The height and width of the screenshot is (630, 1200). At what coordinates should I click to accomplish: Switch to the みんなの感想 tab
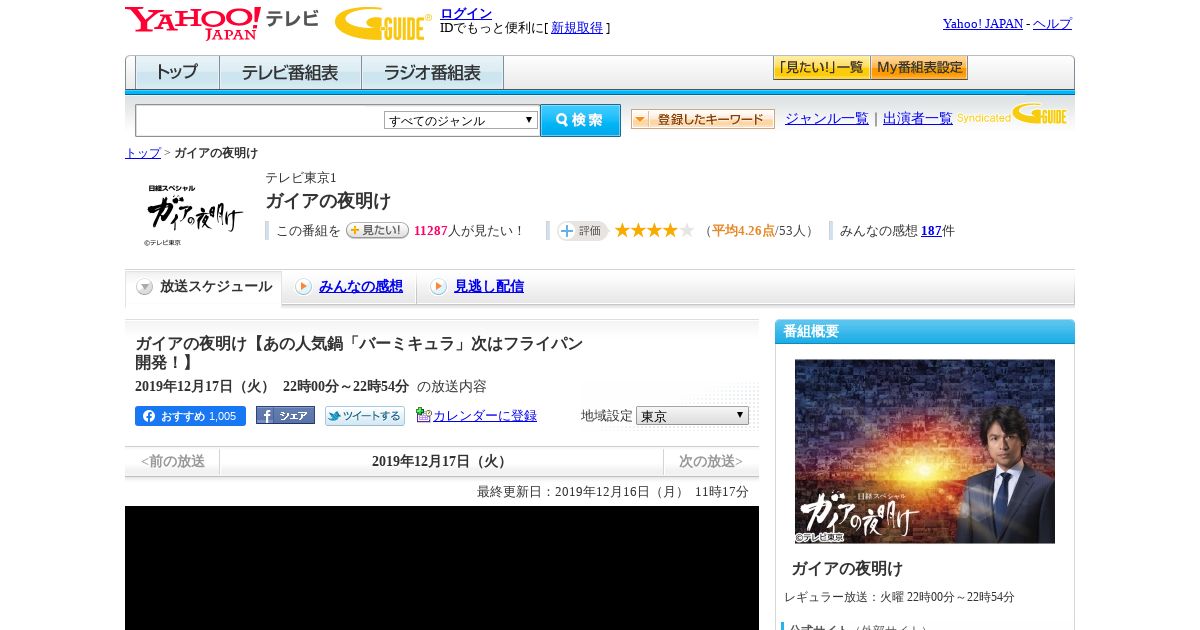[x=361, y=286]
